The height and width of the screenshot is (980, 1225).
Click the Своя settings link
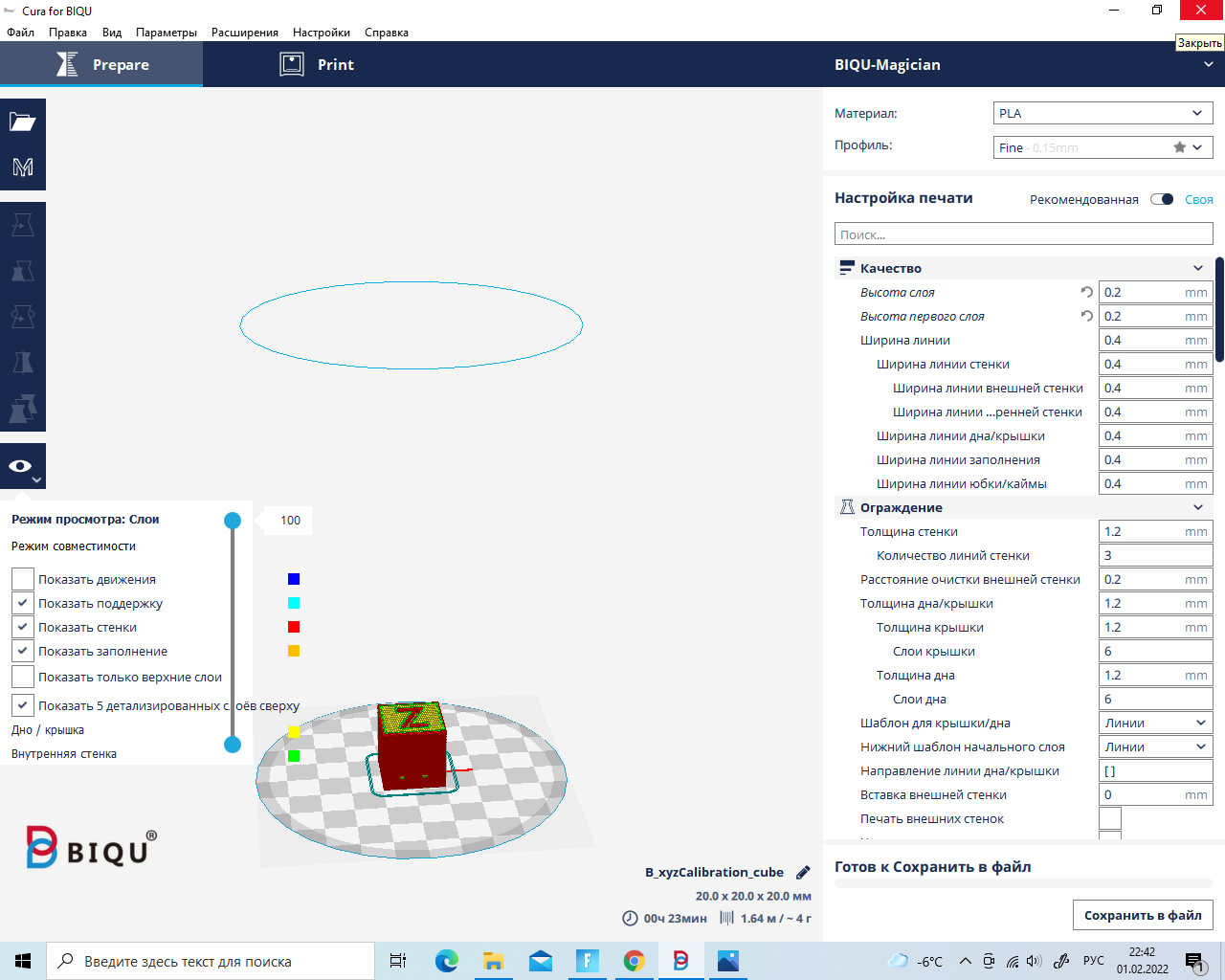(x=1199, y=199)
